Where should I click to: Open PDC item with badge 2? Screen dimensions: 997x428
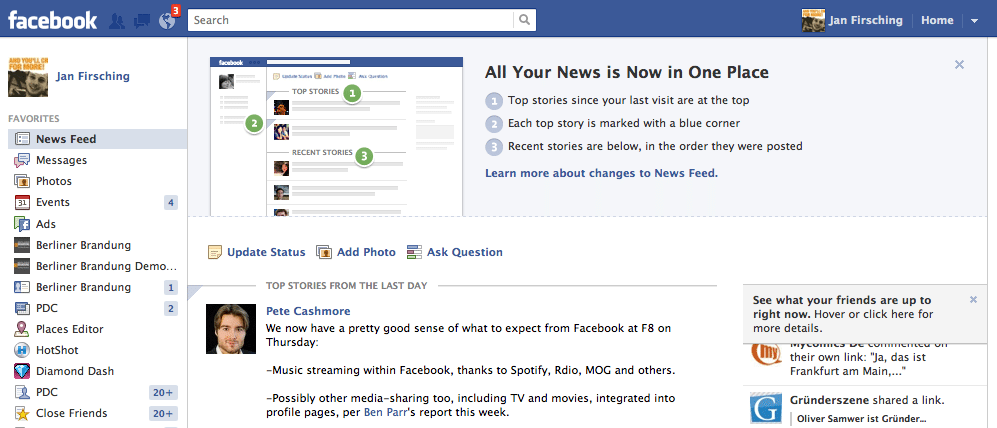[92, 308]
